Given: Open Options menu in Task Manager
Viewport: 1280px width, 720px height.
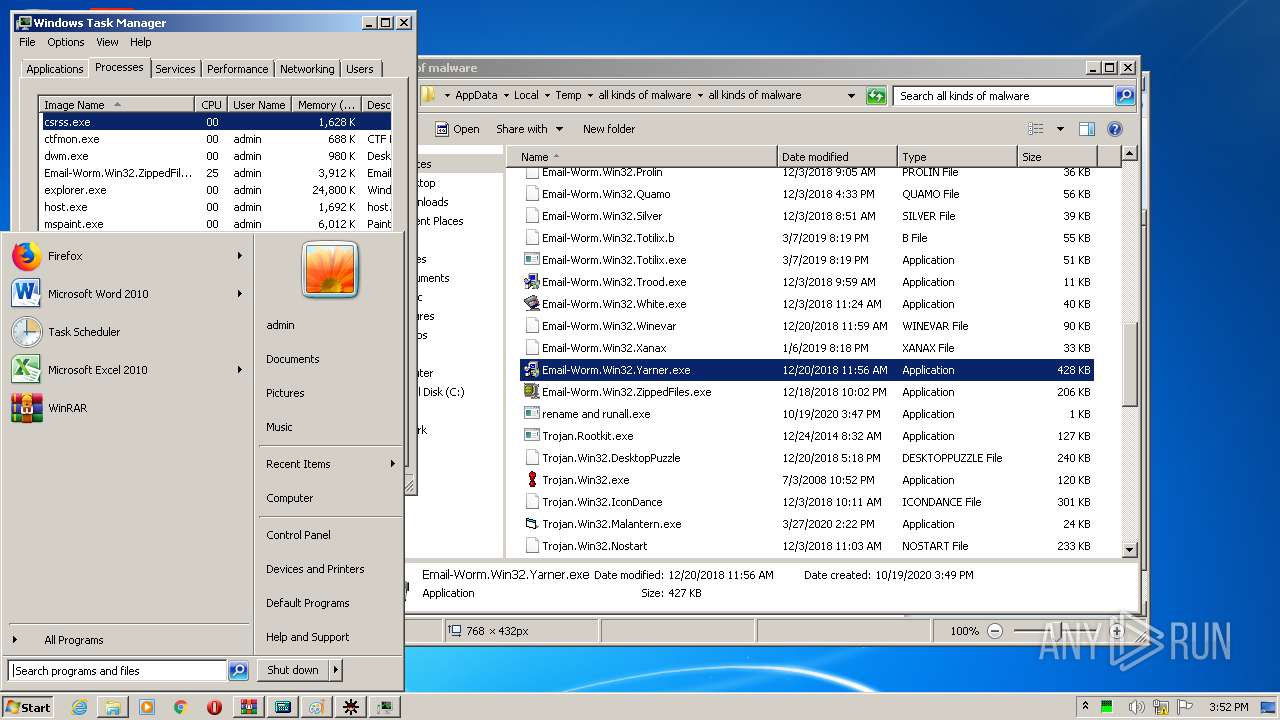Looking at the screenshot, I should click(66, 42).
